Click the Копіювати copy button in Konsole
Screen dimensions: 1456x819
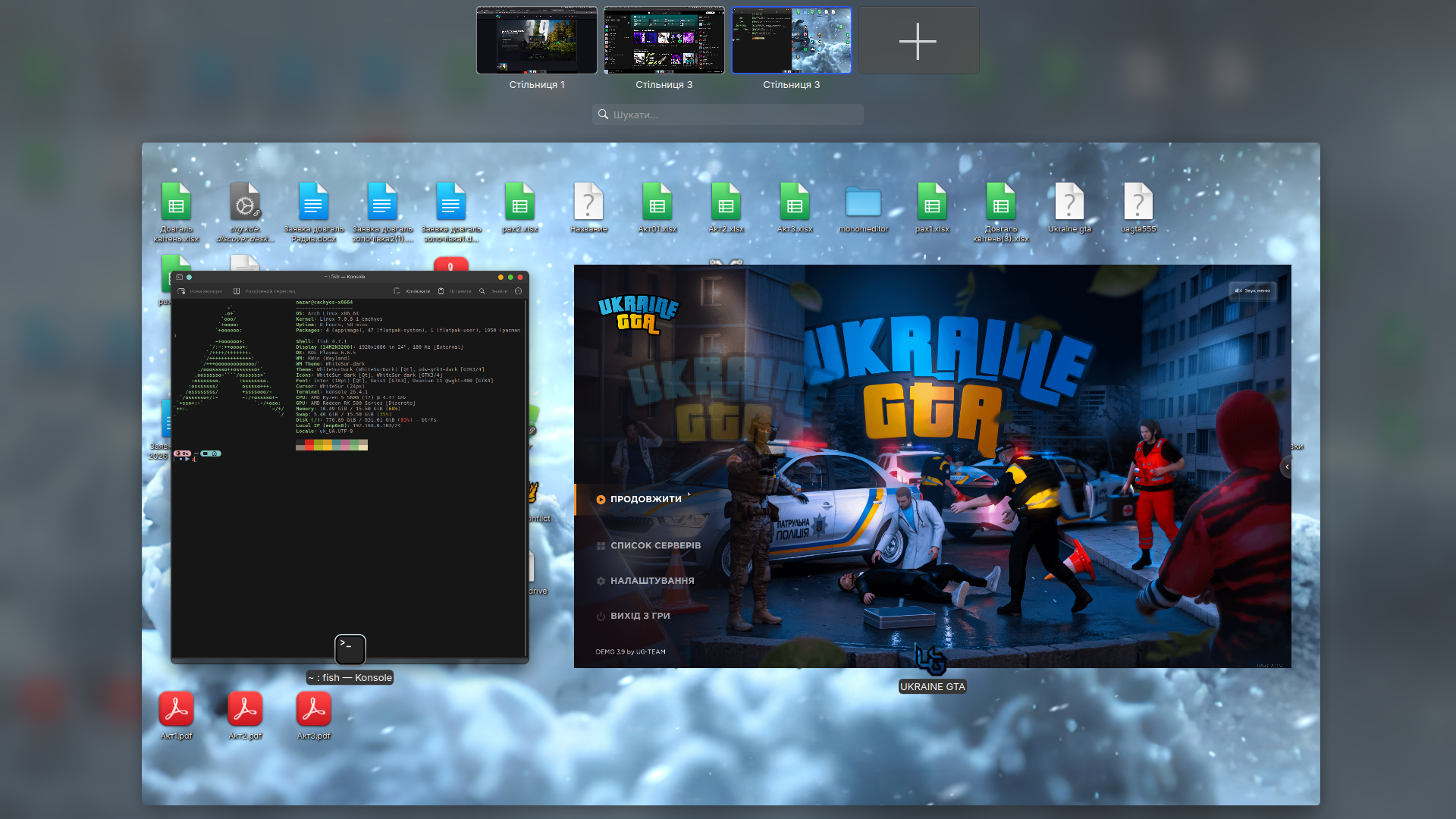(x=412, y=291)
